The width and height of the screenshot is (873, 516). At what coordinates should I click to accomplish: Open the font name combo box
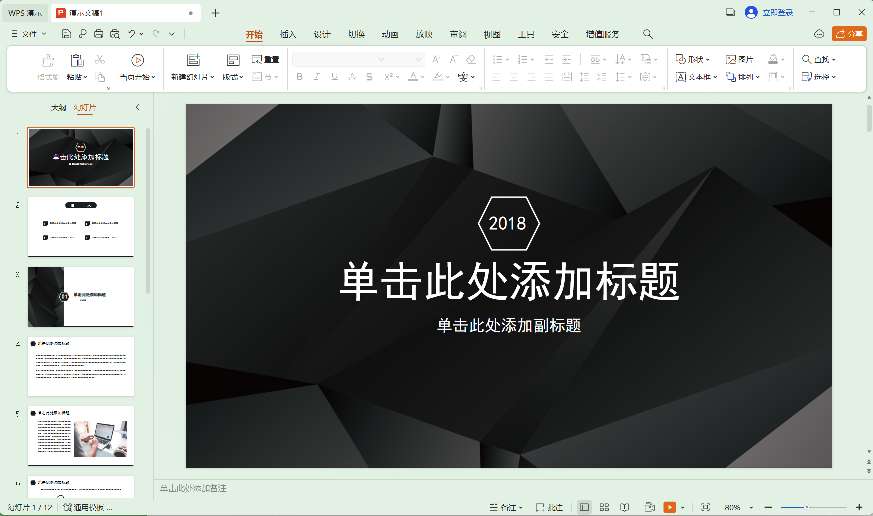click(x=340, y=59)
